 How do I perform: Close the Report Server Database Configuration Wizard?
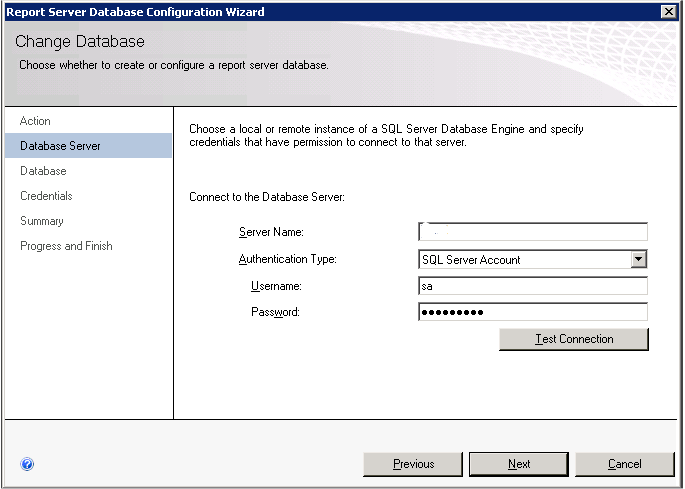668,12
